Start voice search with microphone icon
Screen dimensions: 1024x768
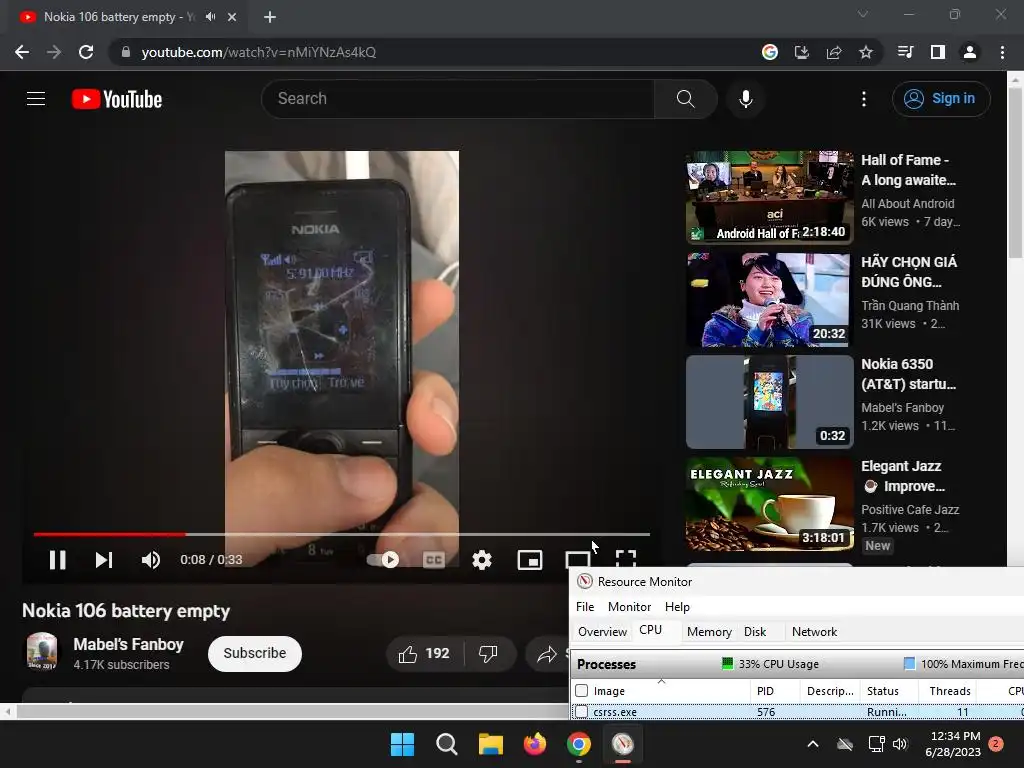pos(745,99)
